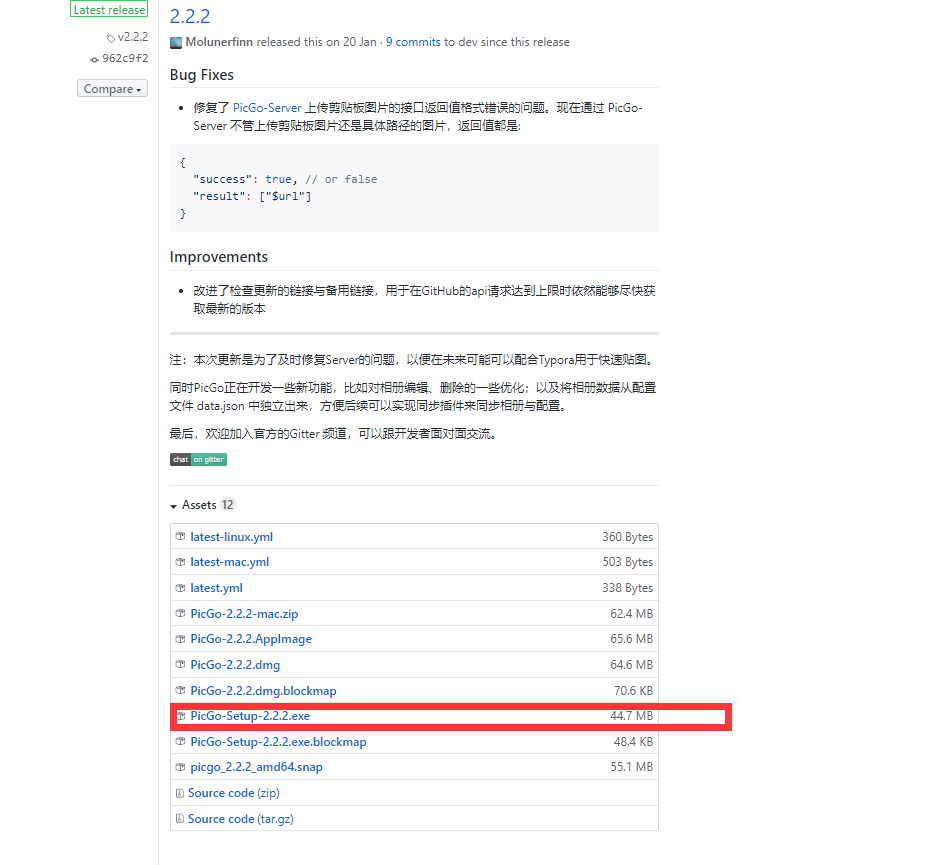Open the PicGo-Server link in Bug Fixes

(267, 107)
